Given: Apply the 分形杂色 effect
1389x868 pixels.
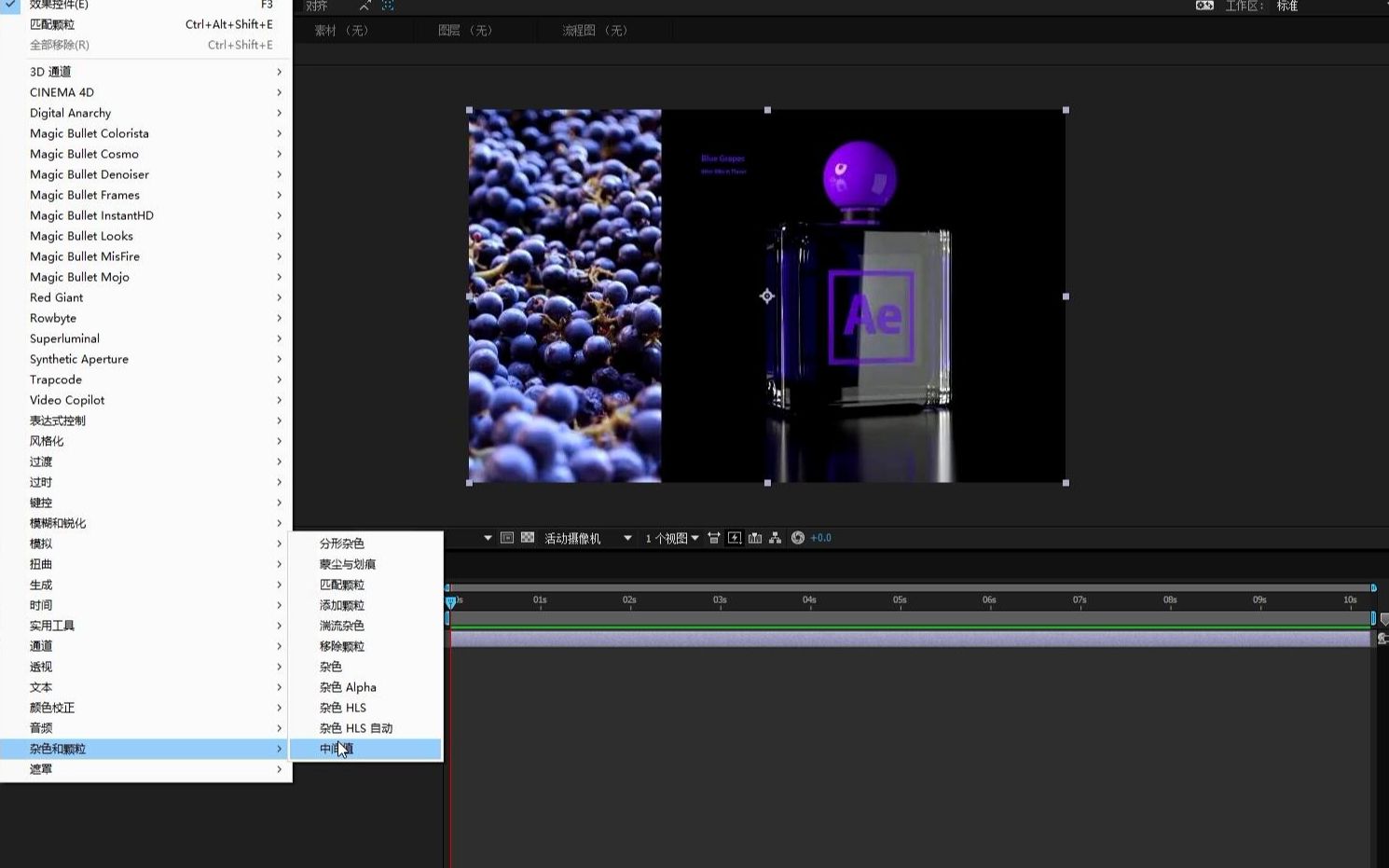Looking at the screenshot, I should click(x=365, y=544).
